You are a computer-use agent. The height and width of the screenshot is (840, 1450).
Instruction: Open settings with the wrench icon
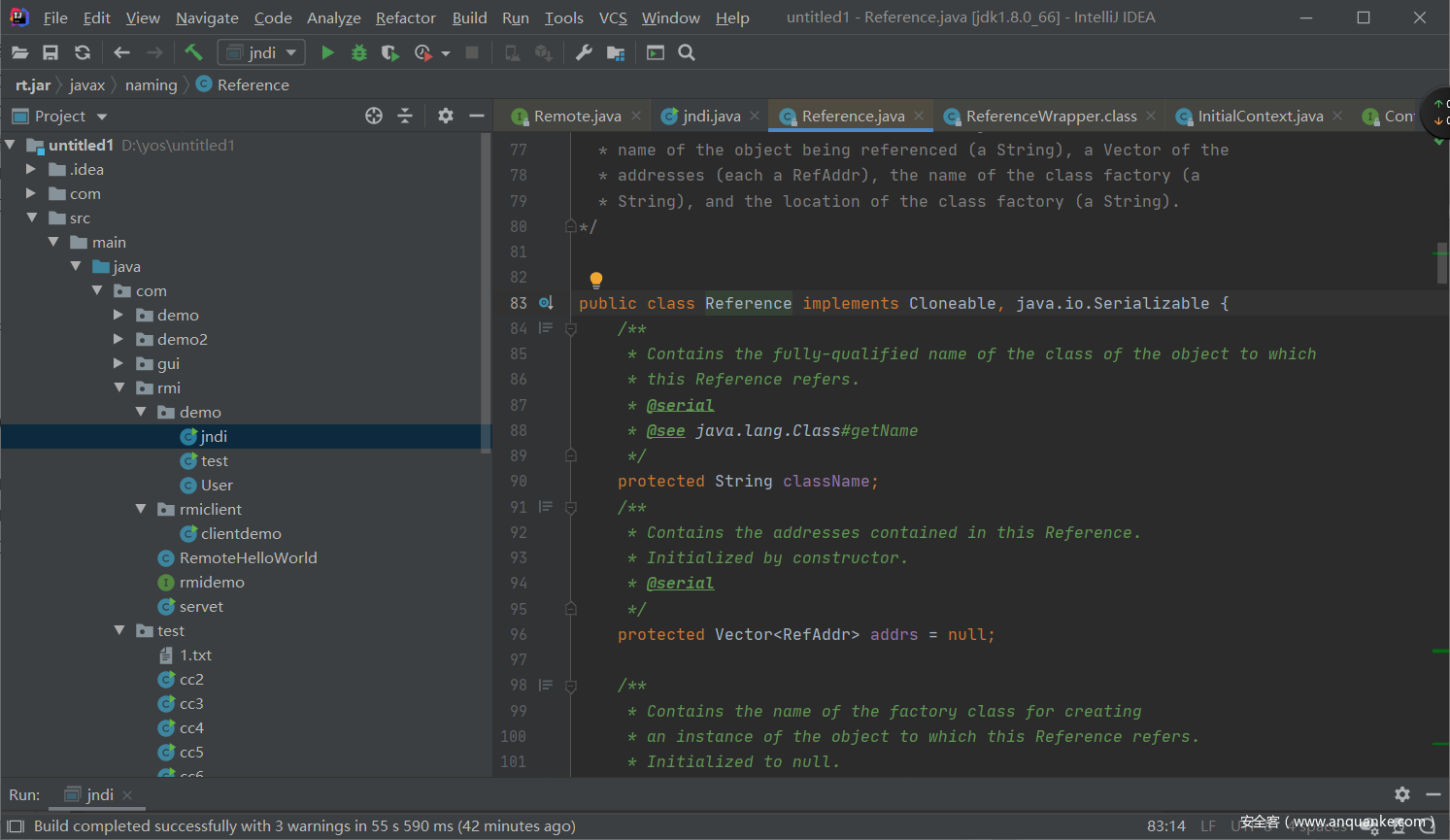pyautogui.click(x=584, y=52)
